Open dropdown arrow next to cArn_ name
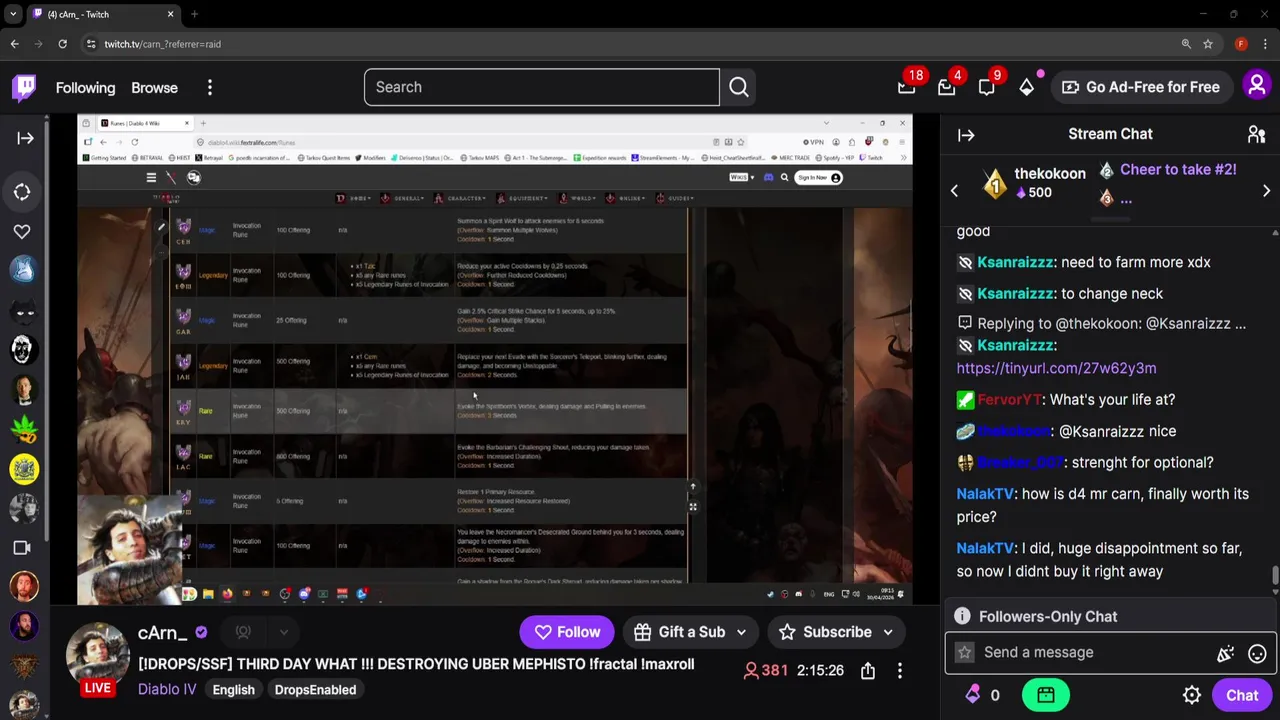The width and height of the screenshot is (1280, 720). pos(283,632)
